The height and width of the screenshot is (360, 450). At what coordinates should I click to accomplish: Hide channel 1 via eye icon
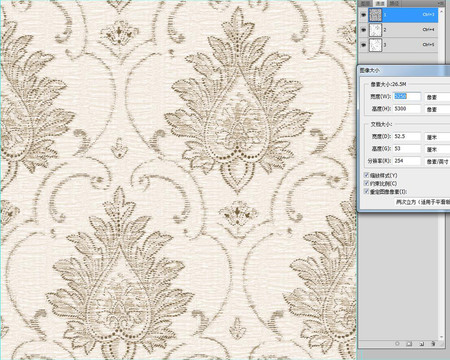(x=363, y=15)
